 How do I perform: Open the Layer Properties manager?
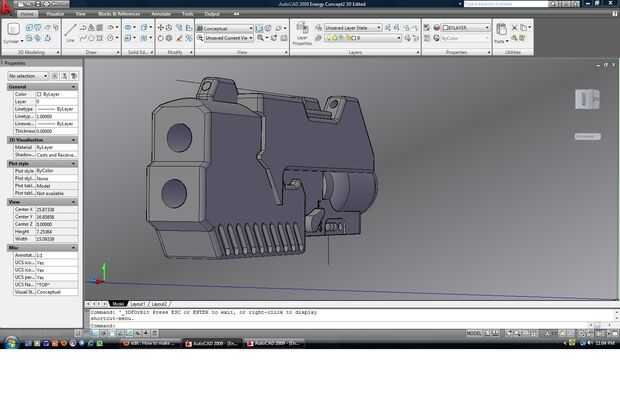(302, 33)
